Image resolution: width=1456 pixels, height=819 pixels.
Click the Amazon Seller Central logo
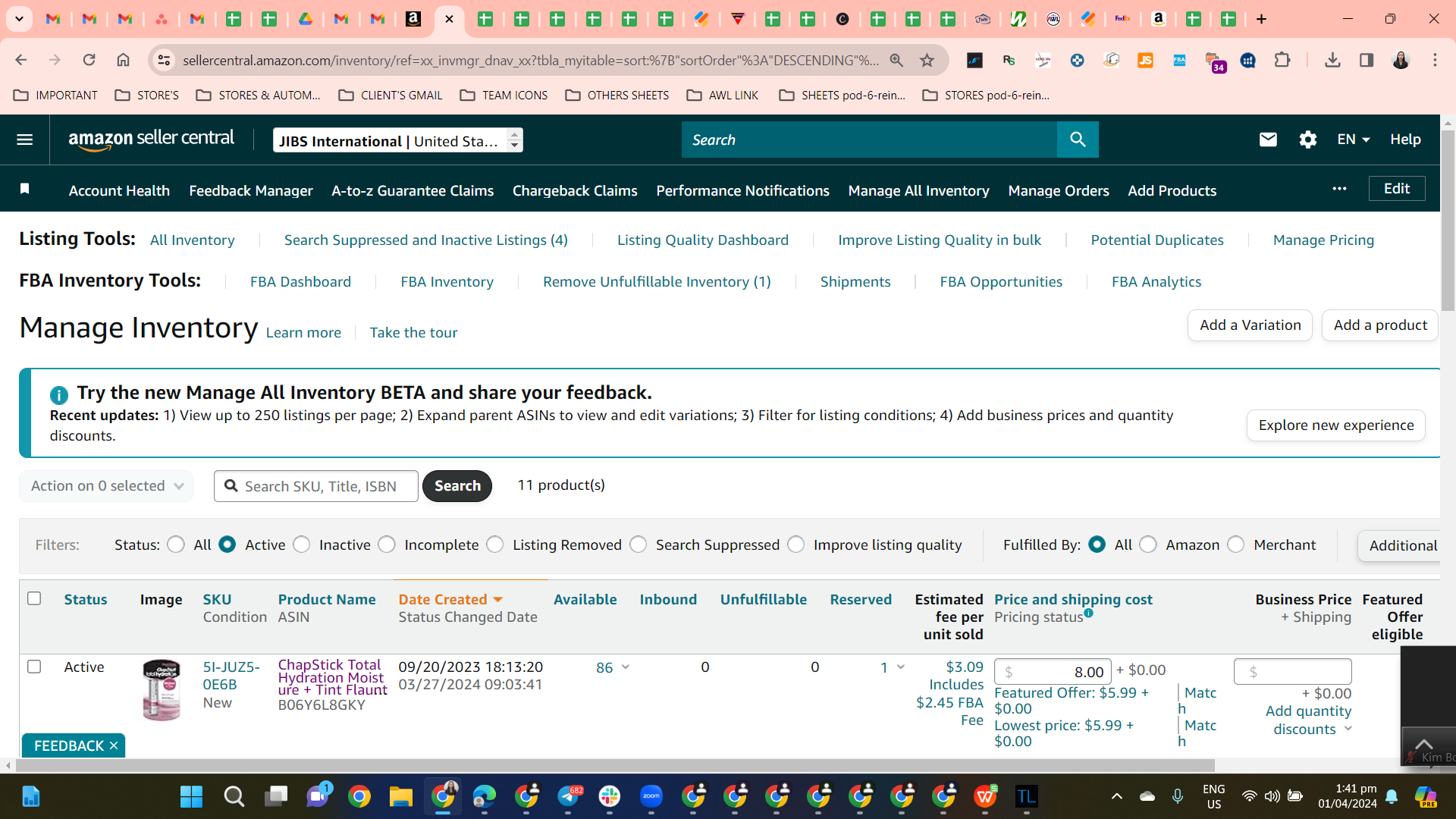point(151,140)
